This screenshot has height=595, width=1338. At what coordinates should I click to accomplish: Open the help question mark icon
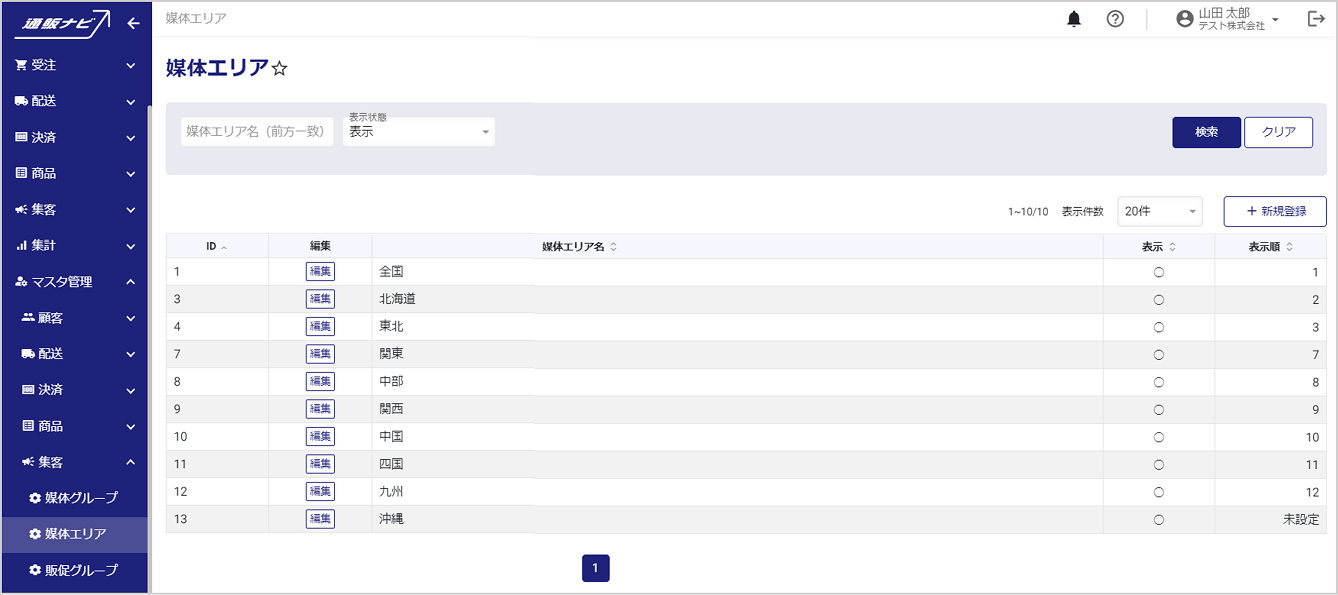pyautogui.click(x=1115, y=19)
